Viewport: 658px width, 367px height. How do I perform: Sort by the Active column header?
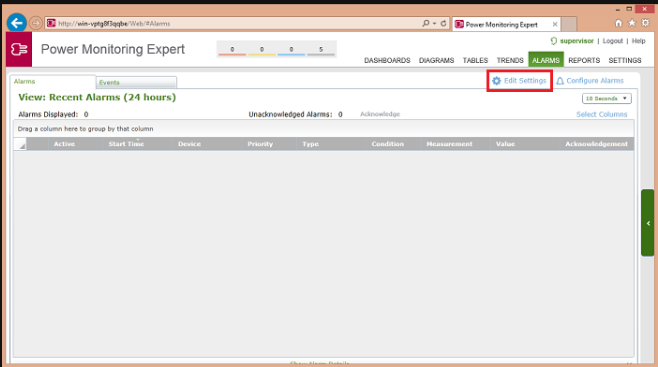tap(64, 144)
